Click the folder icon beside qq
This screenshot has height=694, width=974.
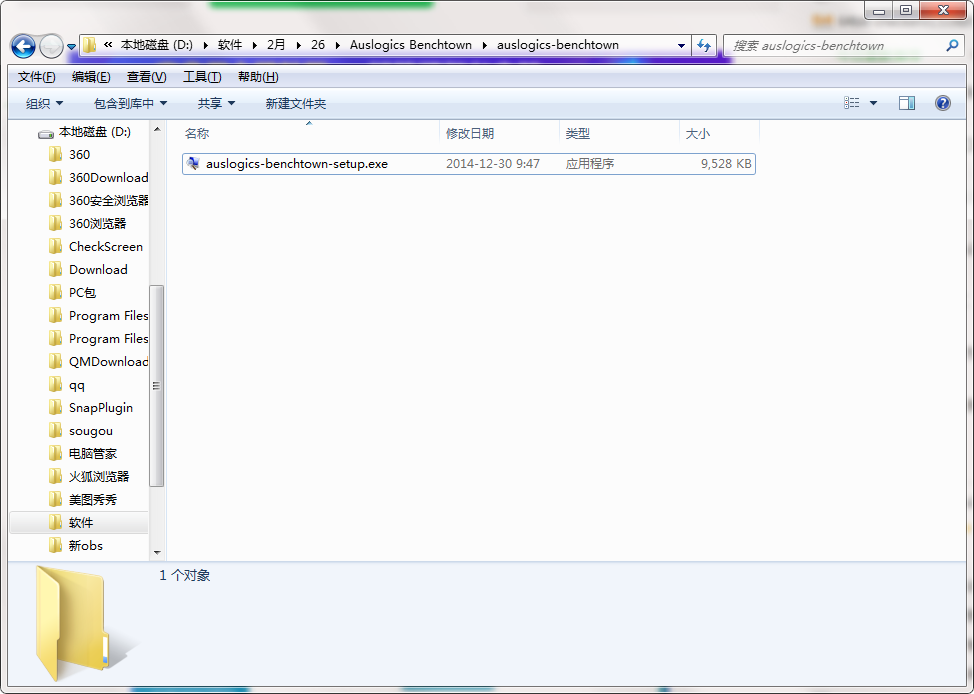55,385
